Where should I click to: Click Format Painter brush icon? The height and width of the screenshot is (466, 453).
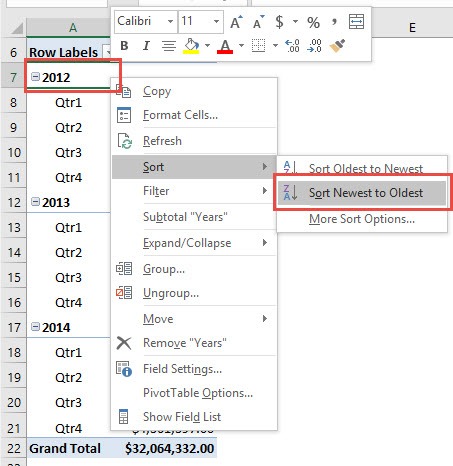click(337, 46)
